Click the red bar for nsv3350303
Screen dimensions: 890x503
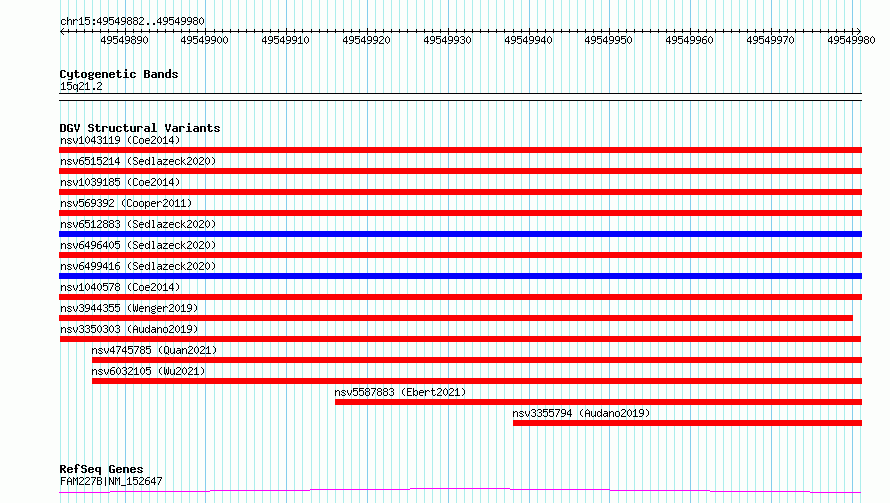[x=460, y=339]
